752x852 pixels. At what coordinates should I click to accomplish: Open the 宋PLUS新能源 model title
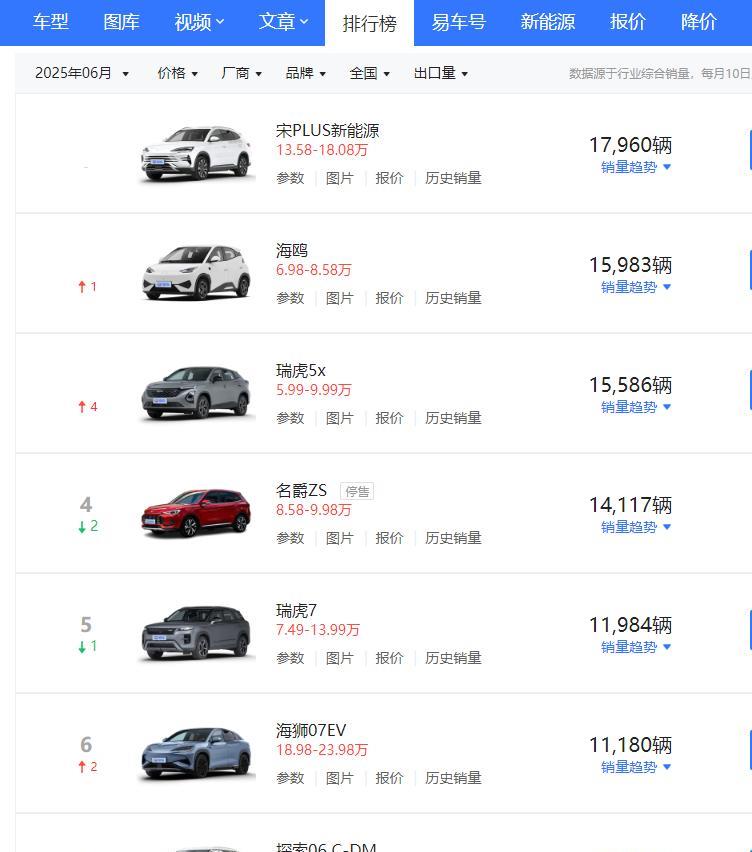(328, 130)
